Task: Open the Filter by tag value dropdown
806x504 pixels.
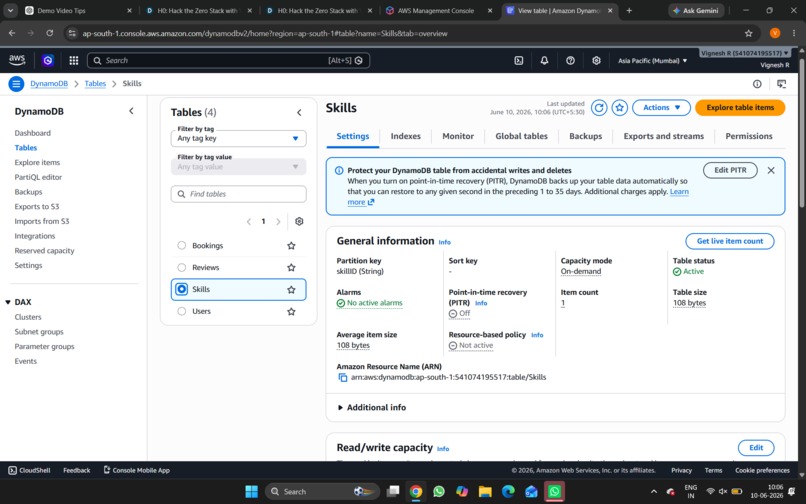Action: point(239,167)
